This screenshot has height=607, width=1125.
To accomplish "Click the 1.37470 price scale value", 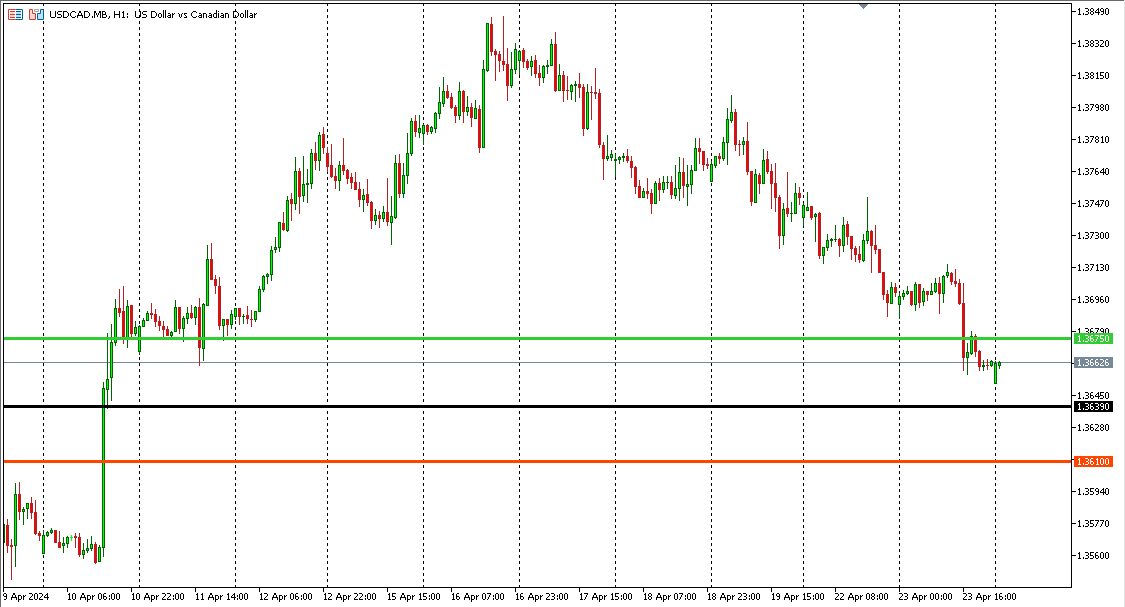I will click(x=1093, y=204).
